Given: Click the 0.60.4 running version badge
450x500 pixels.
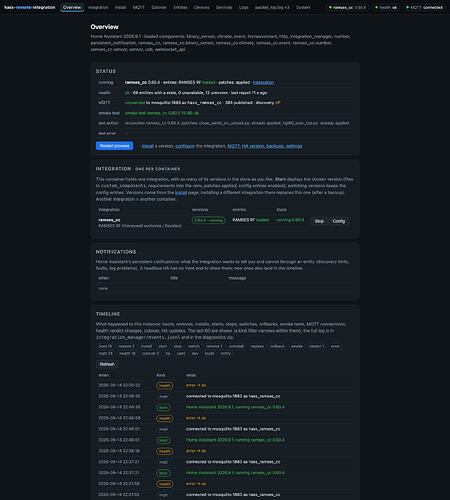Looking at the screenshot, I should (209, 220).
